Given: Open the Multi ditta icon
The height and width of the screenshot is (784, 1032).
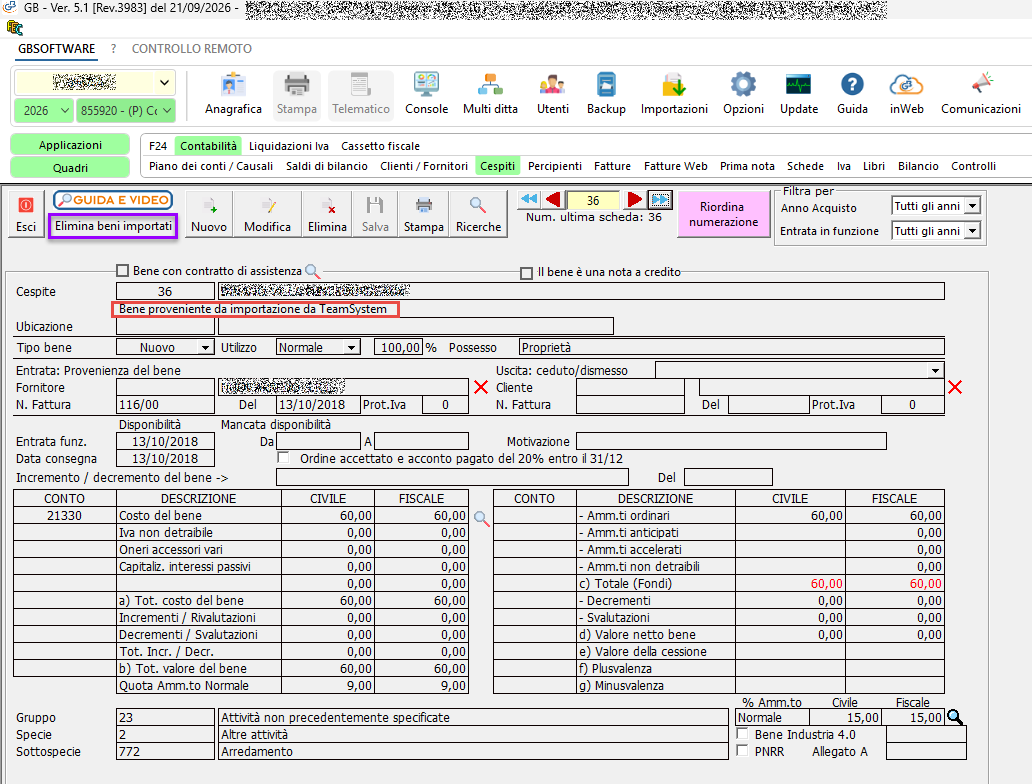Looking at the screenshot, I should 490,95.
